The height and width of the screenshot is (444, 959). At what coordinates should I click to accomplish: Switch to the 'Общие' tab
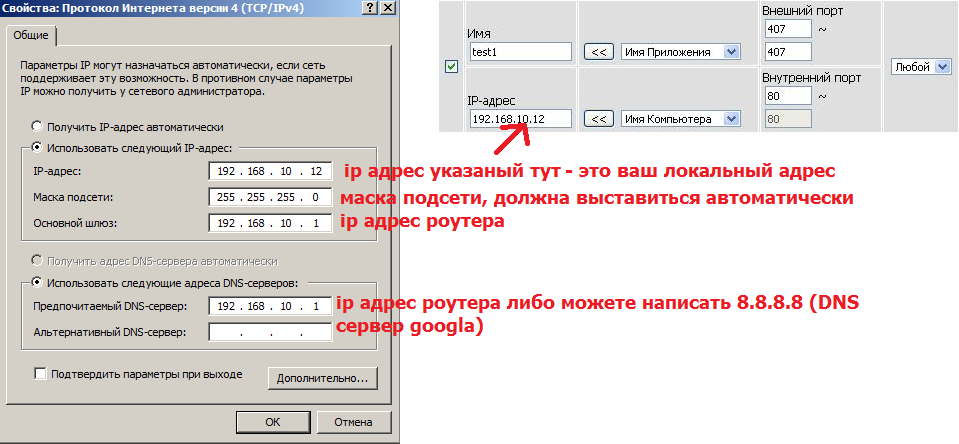coord(31,36)
